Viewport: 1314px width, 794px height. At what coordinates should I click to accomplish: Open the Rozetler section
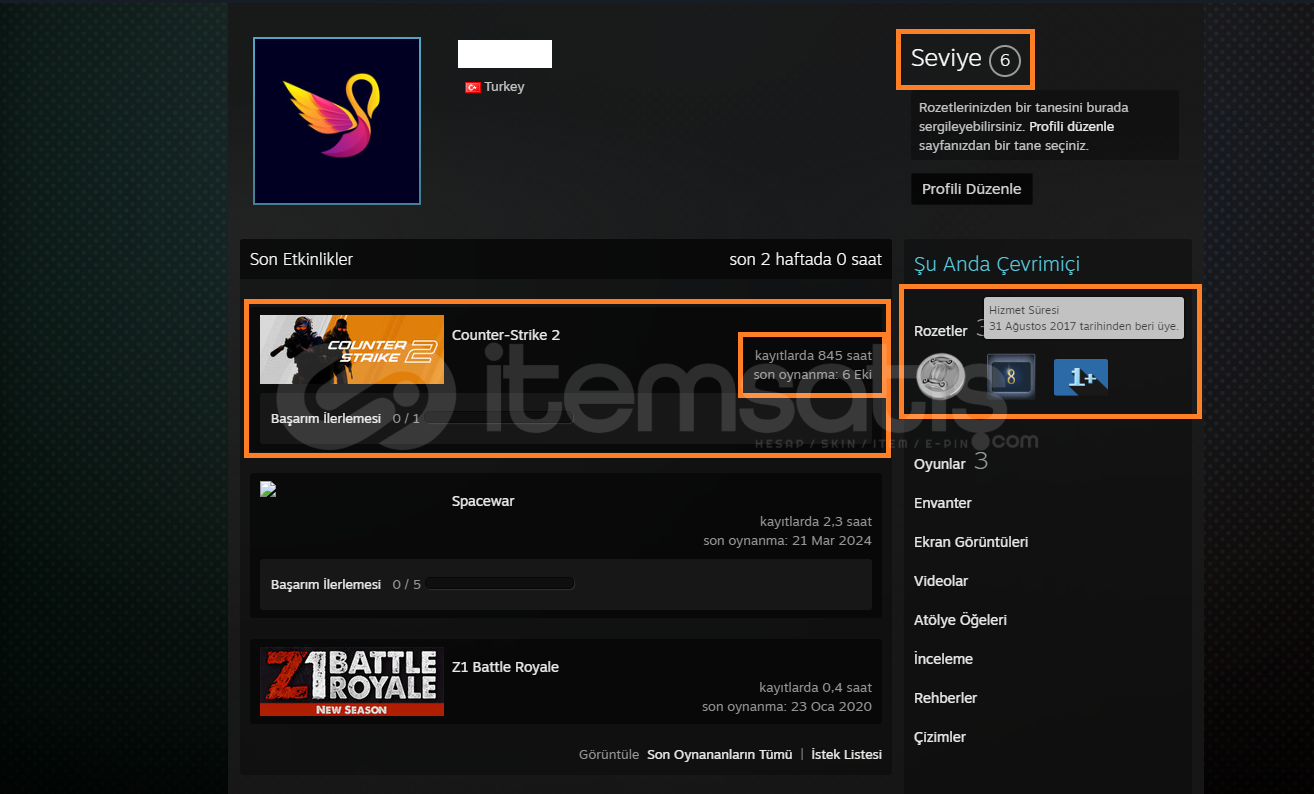coord(941,331)
